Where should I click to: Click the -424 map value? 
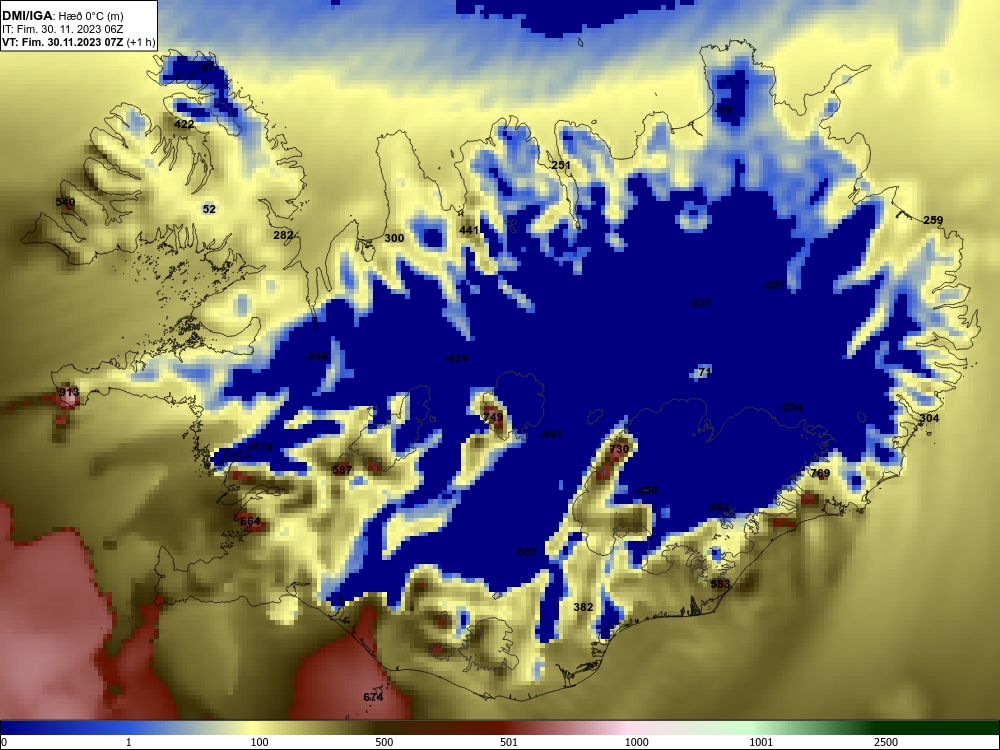(456, 358)
